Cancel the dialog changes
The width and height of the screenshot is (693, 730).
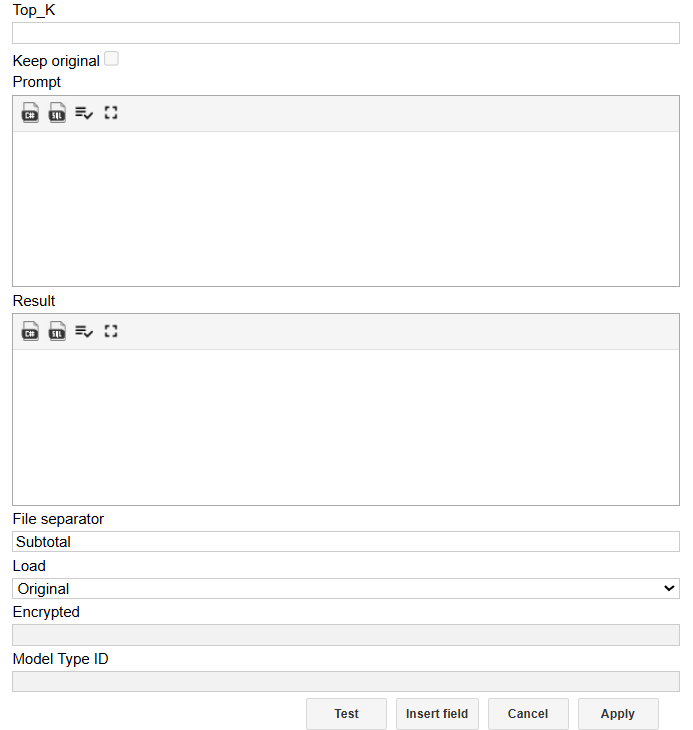tap(528, 714)
